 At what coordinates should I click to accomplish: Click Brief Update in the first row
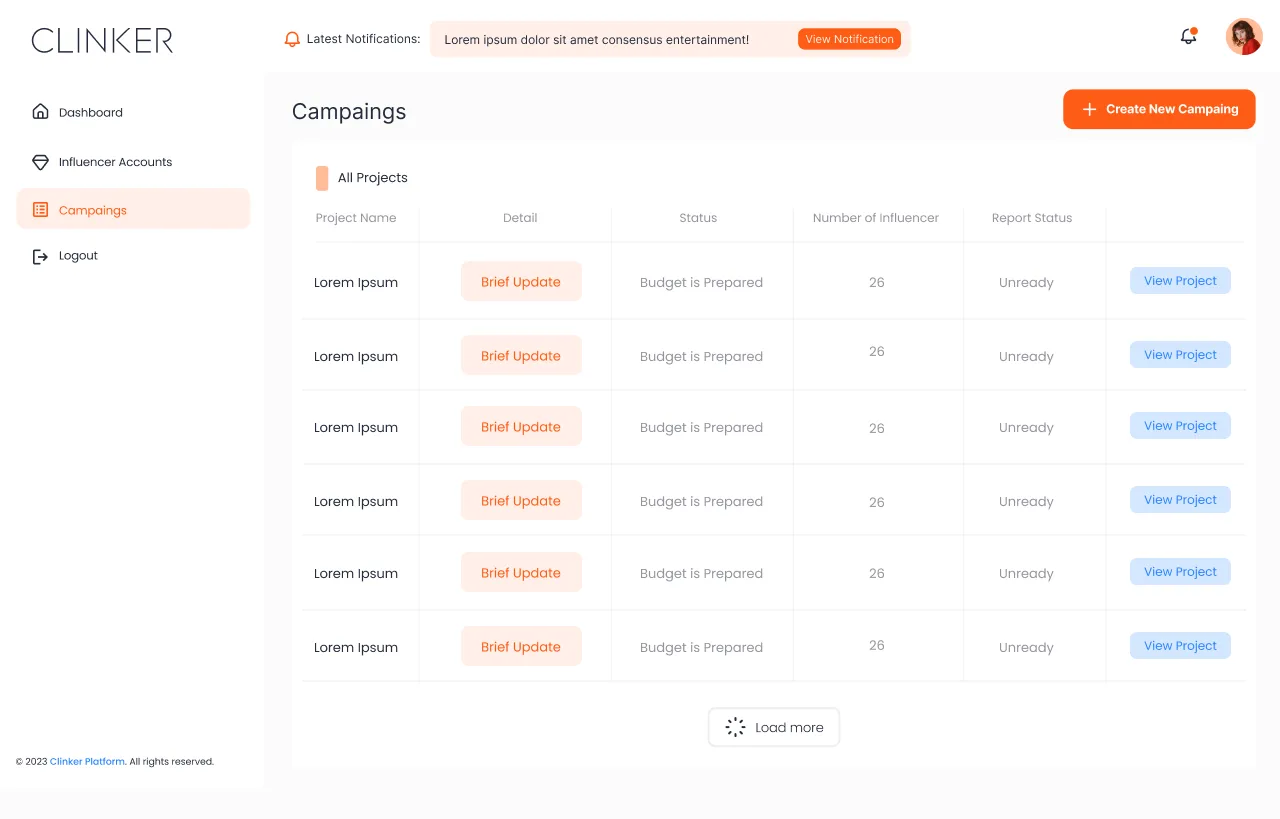point(521,282)
